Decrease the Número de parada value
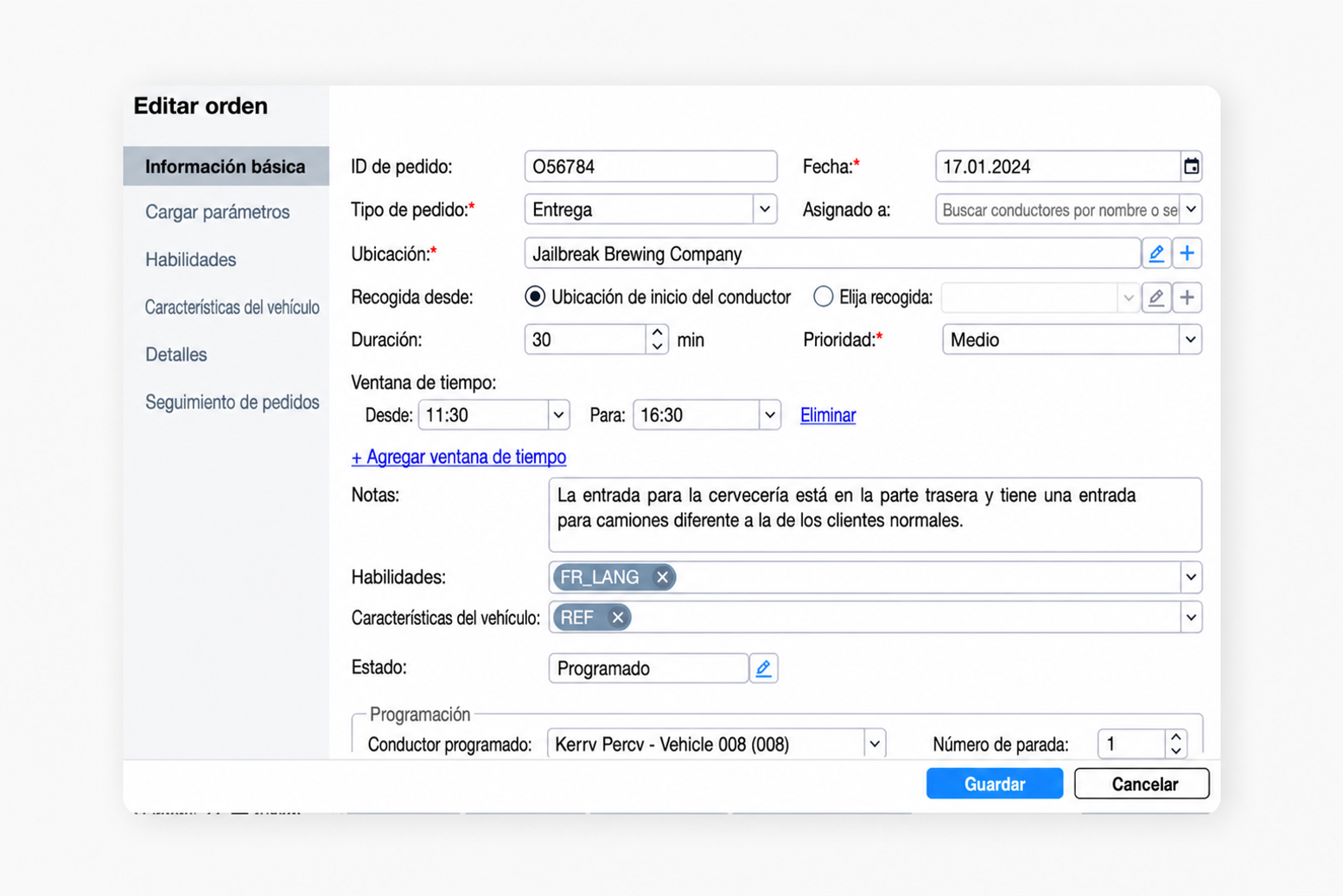This screenshot has height=896, width=1343. tap(1175, 751)
